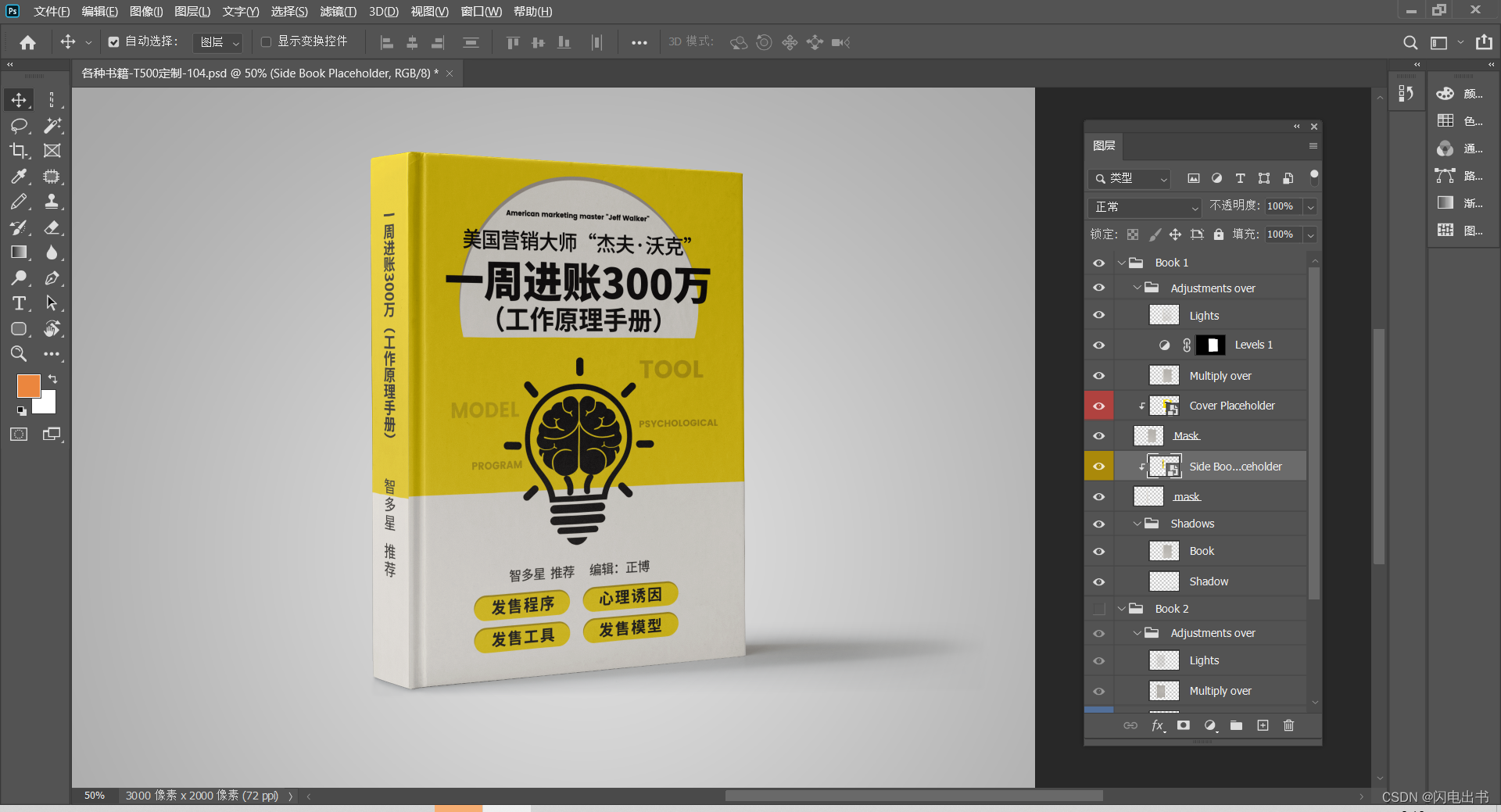Open the opacity (不透明度) dropdown arrow

pyautogui.click(x=1311, y=206)
